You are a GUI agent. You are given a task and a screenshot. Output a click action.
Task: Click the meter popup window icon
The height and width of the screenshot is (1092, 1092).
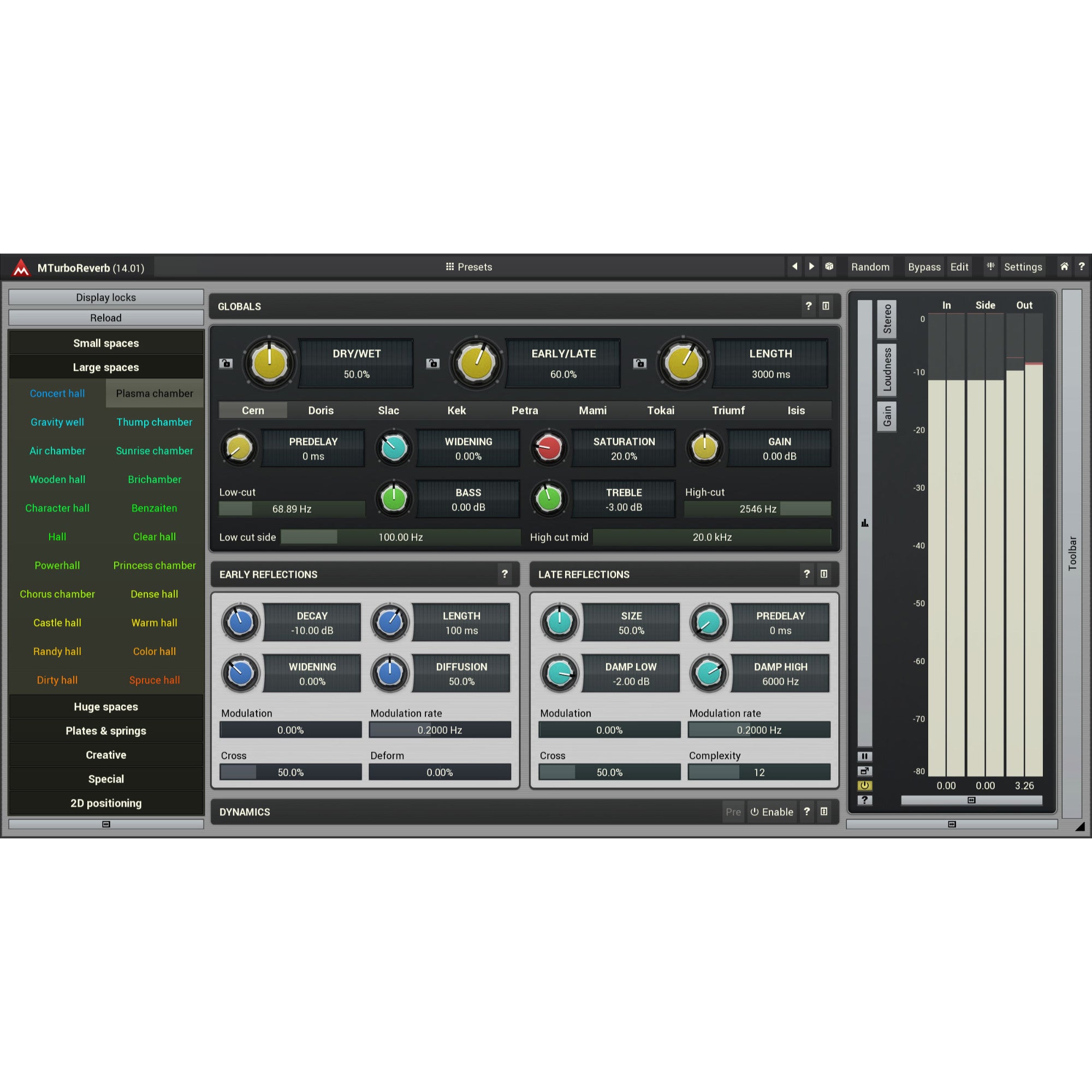point(865,771)
